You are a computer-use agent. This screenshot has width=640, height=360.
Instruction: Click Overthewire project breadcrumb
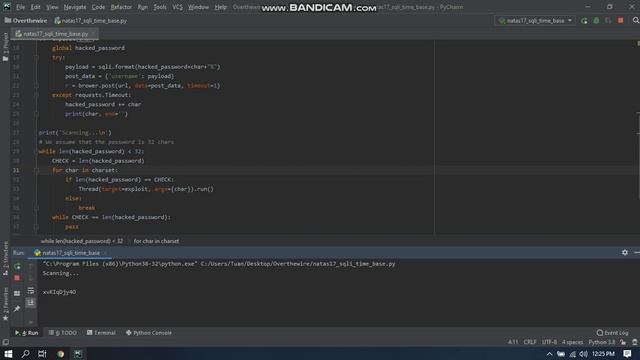point(26,20)
